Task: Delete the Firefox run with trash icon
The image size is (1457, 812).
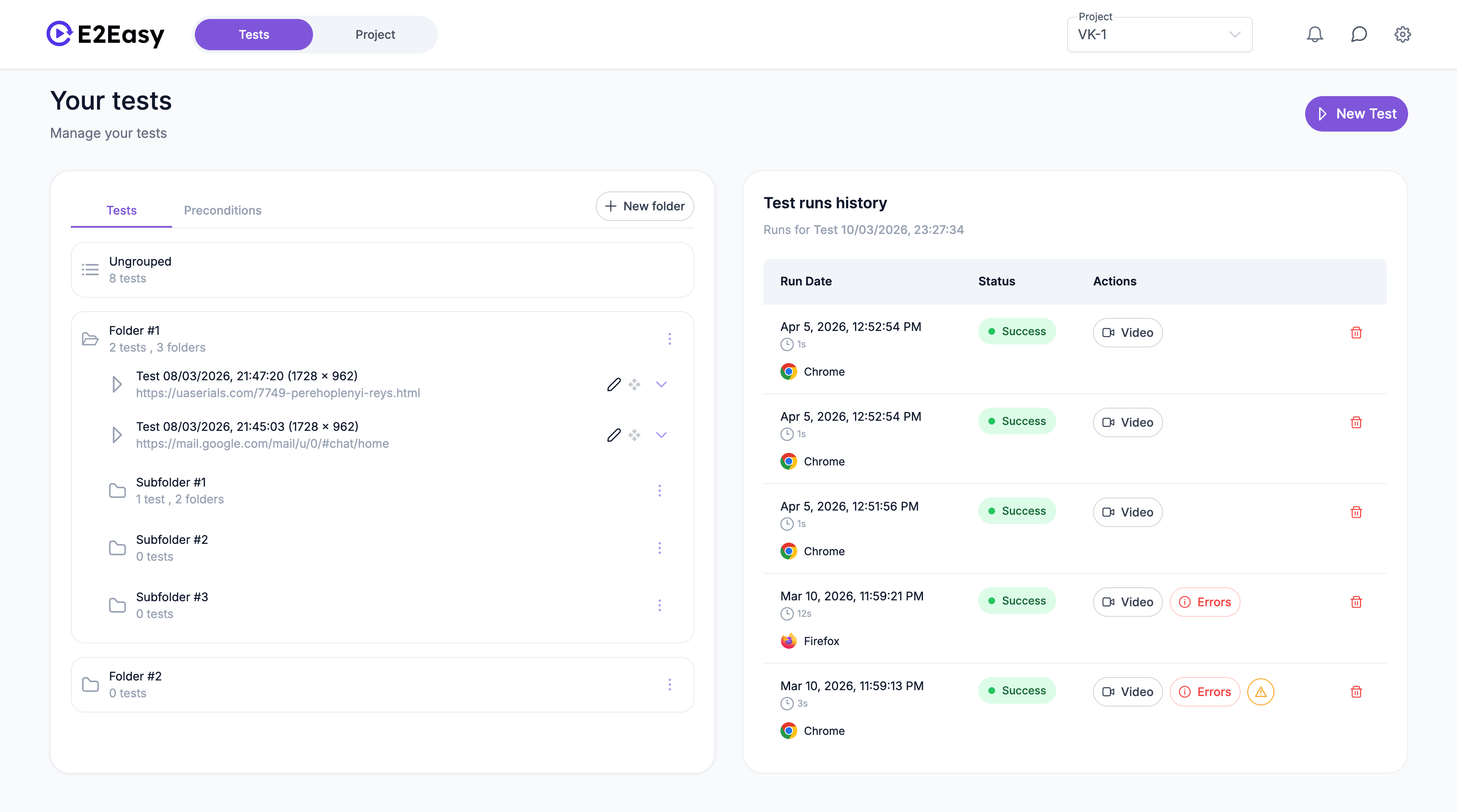Action: (x=1356, y=602)
